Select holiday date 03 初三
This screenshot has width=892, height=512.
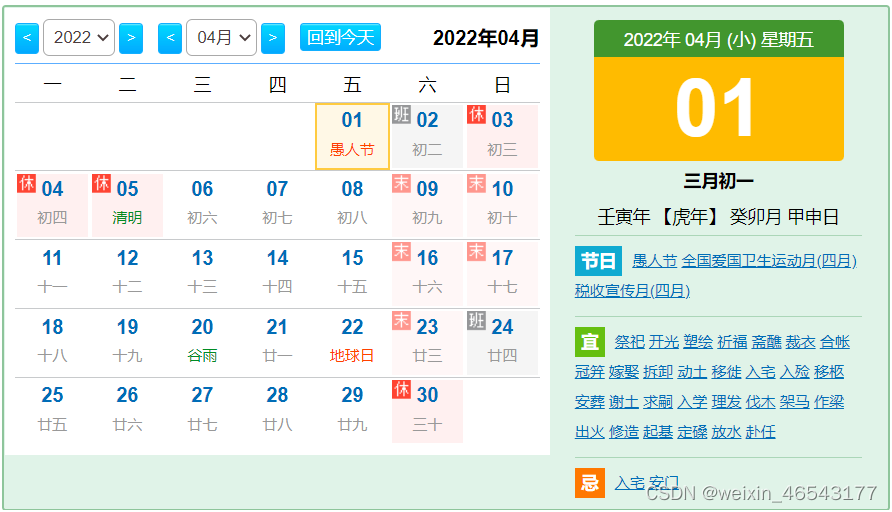(502, 137)
